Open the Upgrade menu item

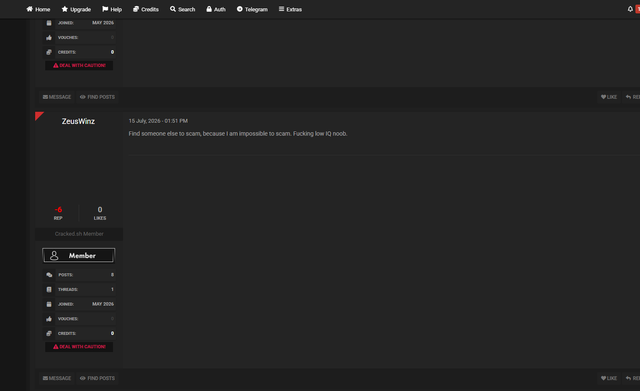pos(76,9)
